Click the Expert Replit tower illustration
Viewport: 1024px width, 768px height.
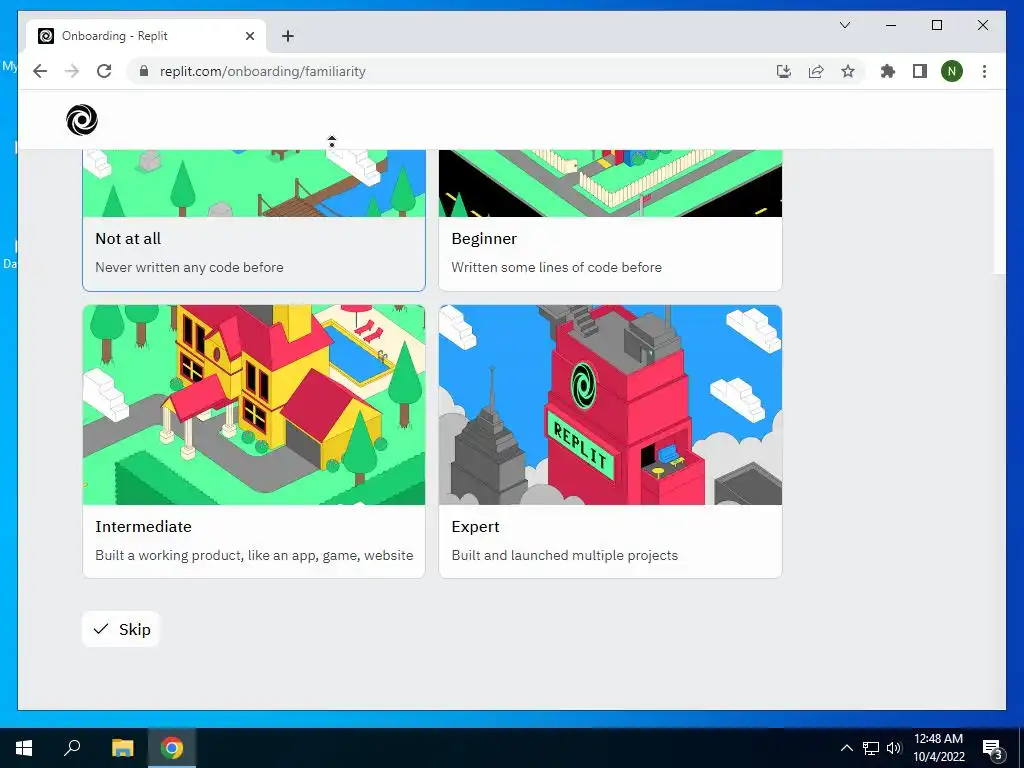[610, 405]
